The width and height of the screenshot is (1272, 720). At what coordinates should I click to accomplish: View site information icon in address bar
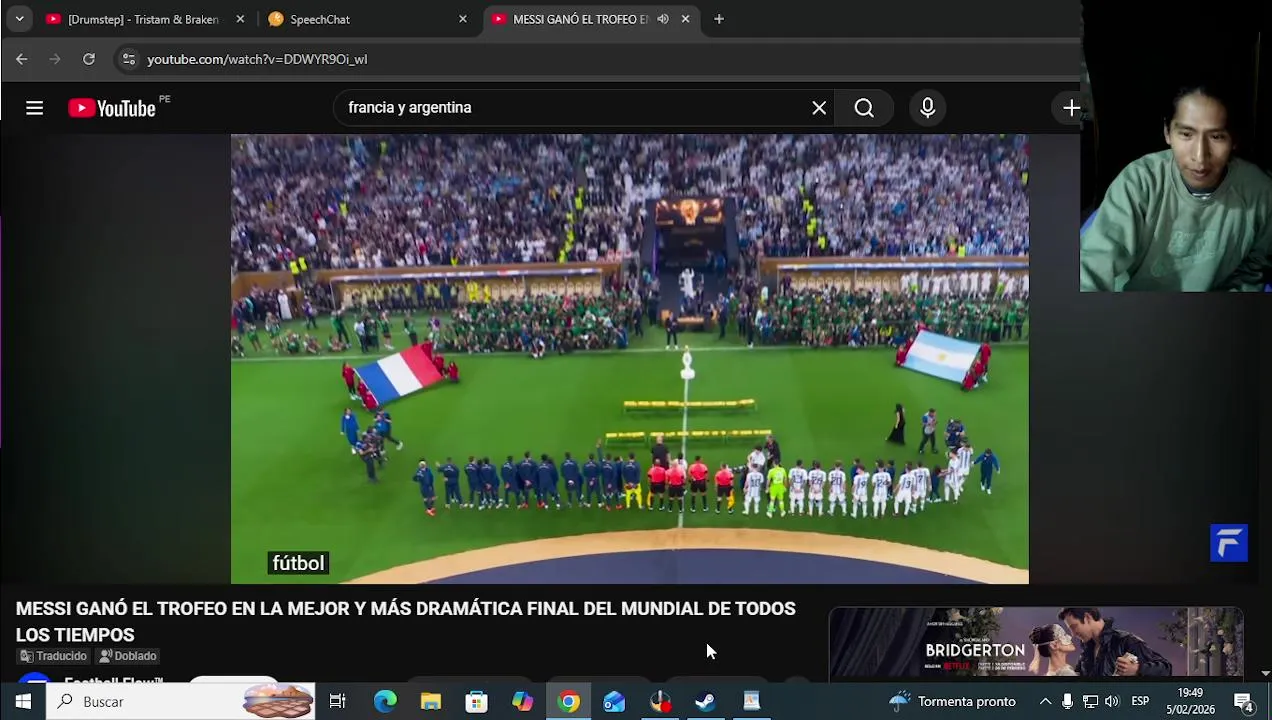click(x=128, y=59)
